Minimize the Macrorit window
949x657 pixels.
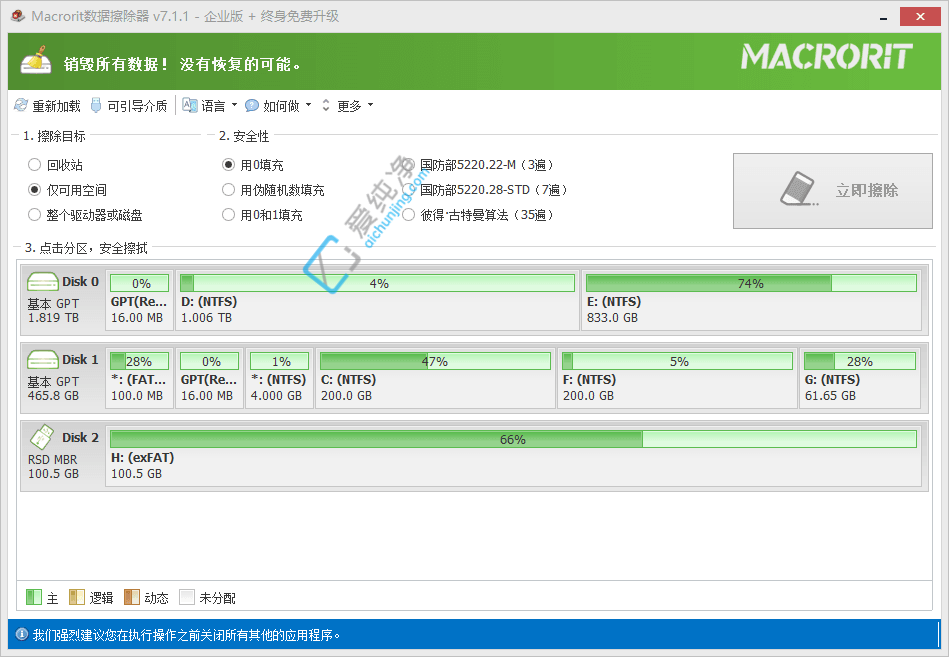[884, 17]
